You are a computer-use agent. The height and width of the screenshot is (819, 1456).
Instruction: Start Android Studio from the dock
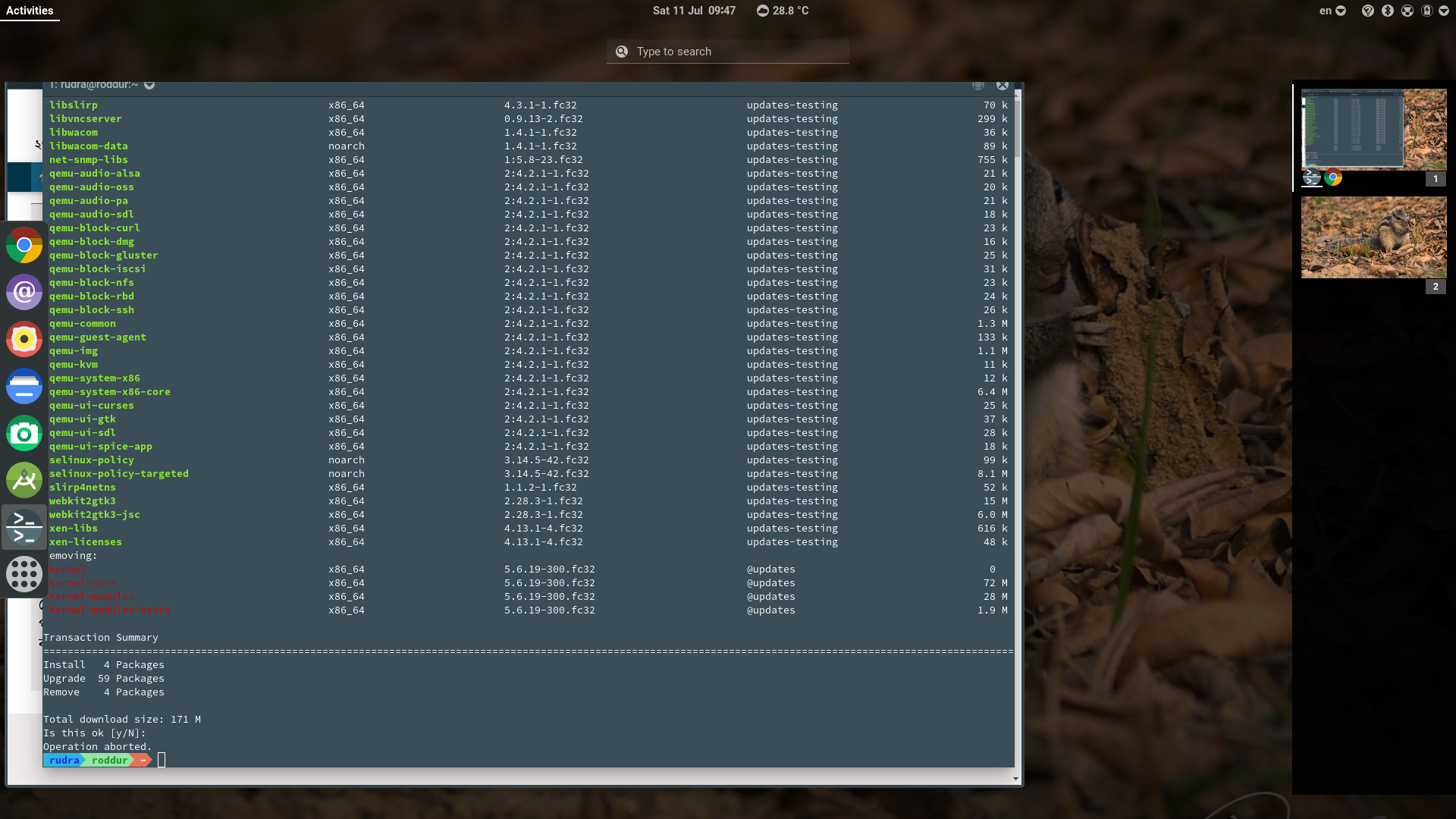click(24, 480)
